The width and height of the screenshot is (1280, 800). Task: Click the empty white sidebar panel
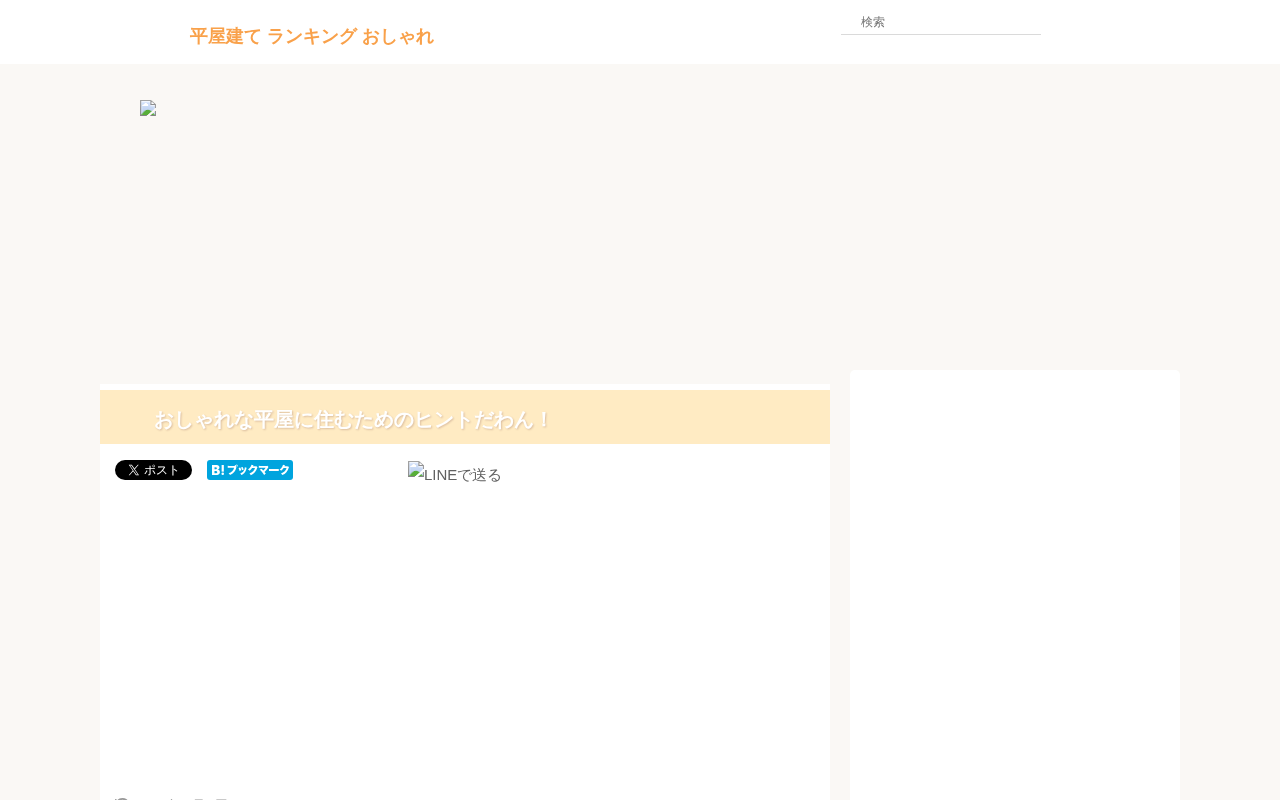[x=1015, y=585]
